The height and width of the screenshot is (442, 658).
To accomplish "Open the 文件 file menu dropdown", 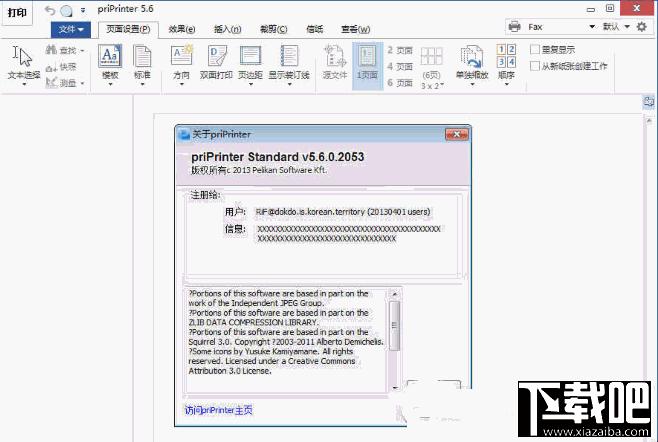I will click(70, 29).
